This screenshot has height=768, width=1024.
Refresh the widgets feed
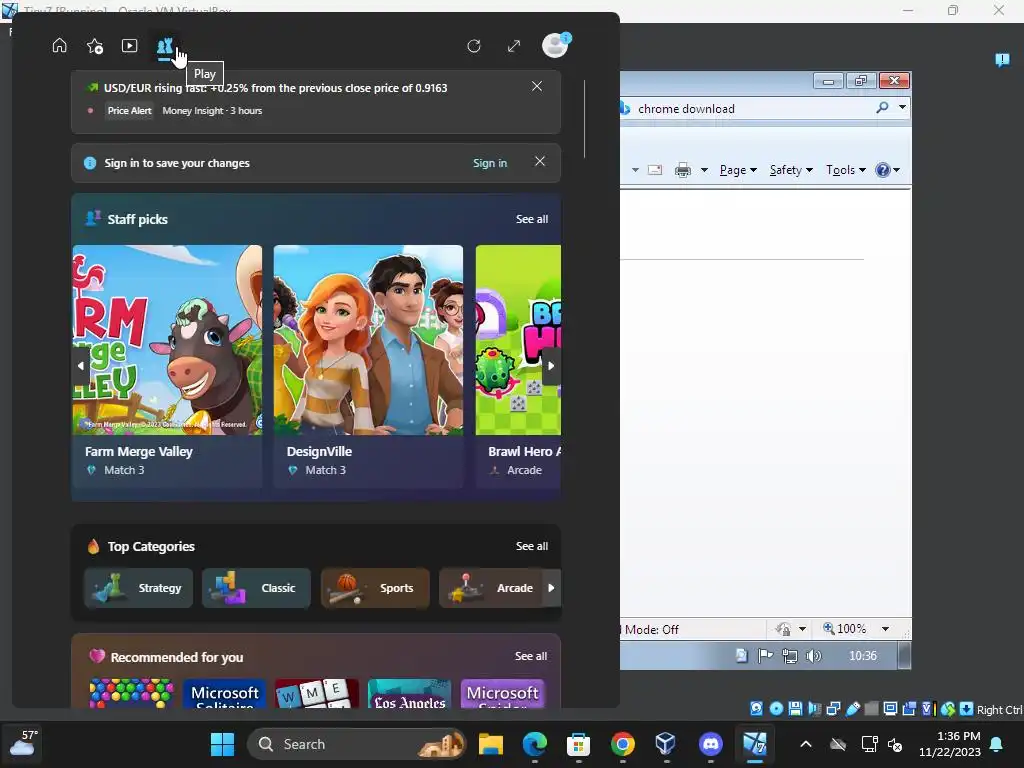(x=474, y=46)
